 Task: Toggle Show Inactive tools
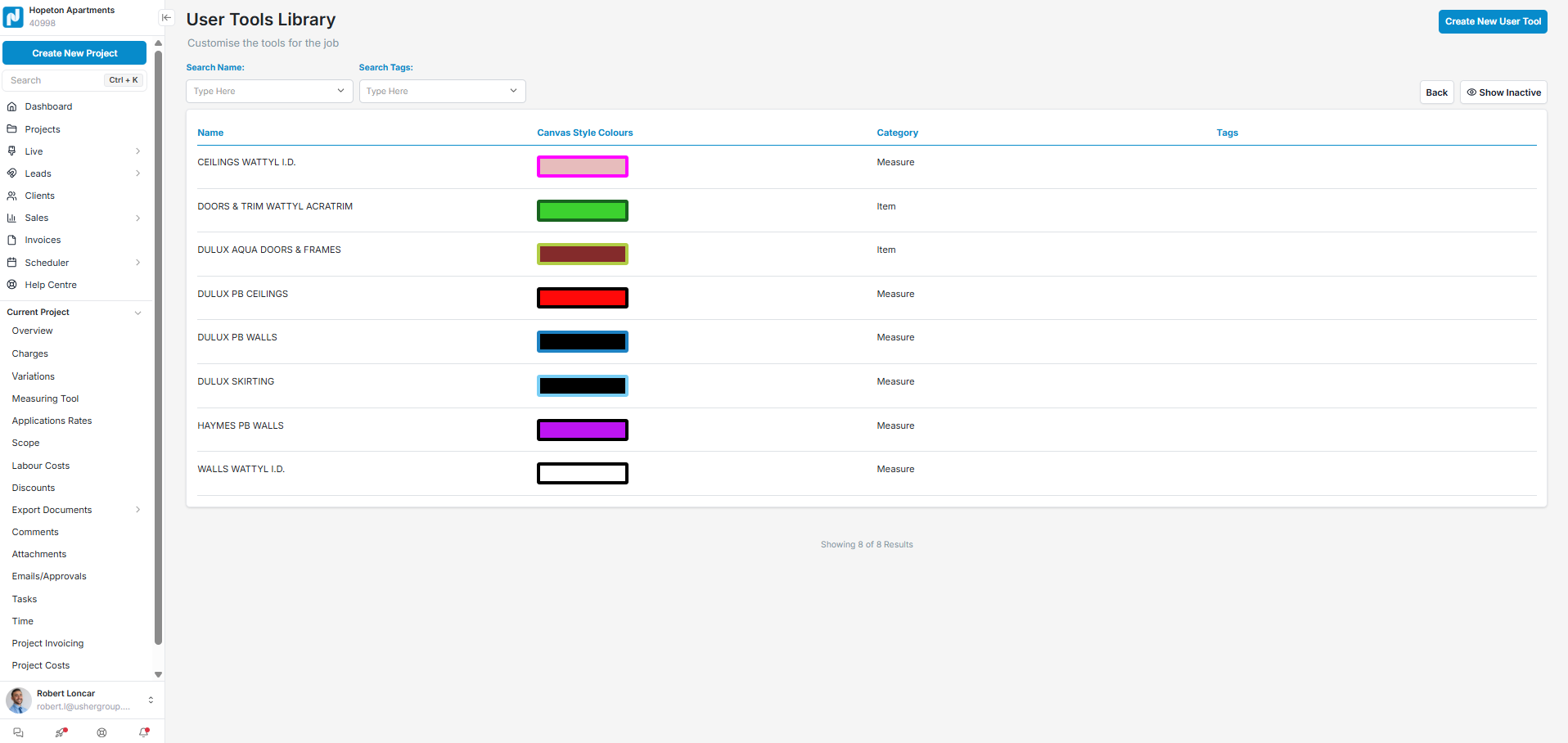[x=1503, y=92]
